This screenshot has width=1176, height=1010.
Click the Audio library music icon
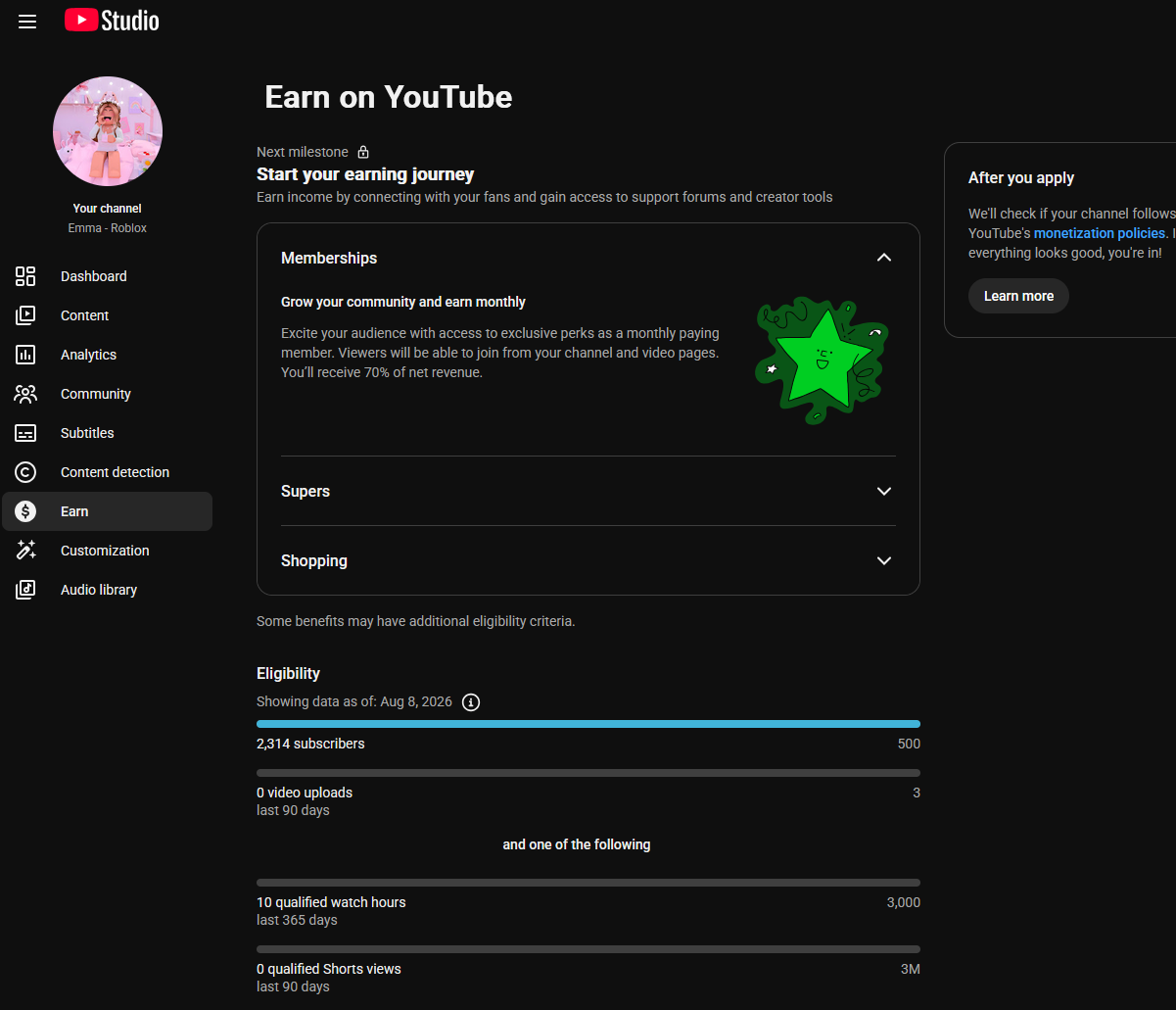[x=25, y=590]
